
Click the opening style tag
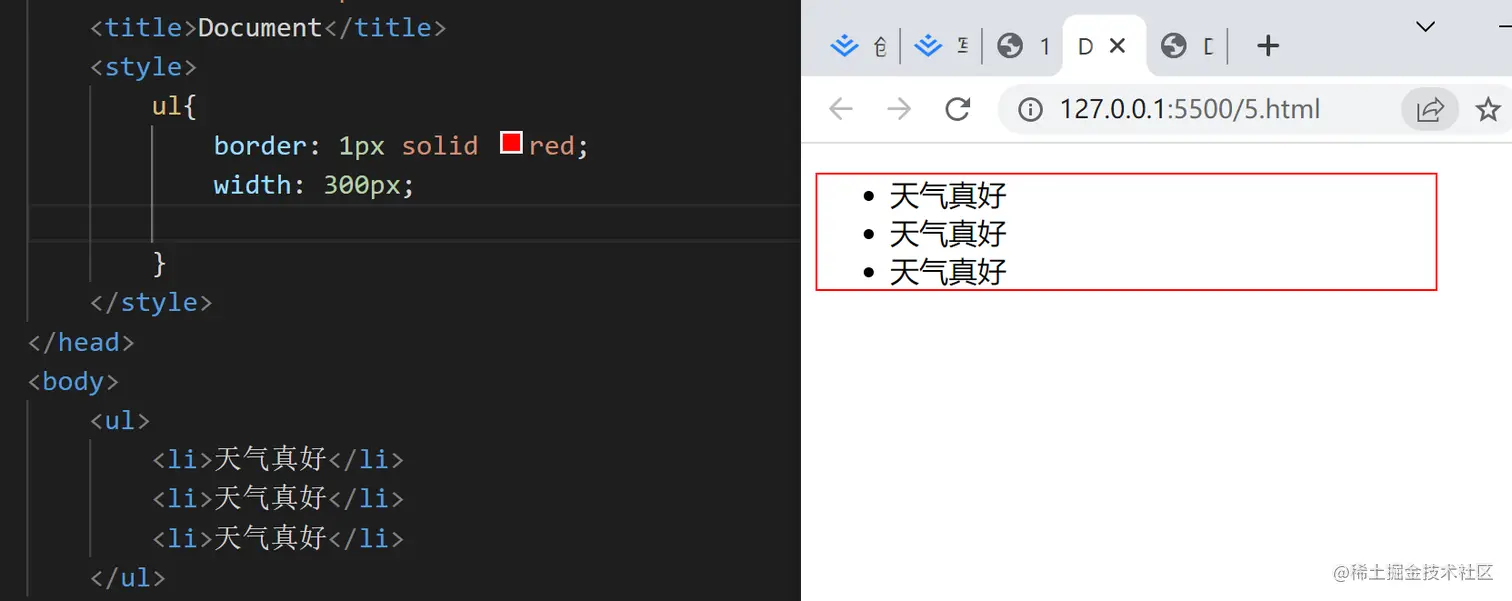coord(143,67)
